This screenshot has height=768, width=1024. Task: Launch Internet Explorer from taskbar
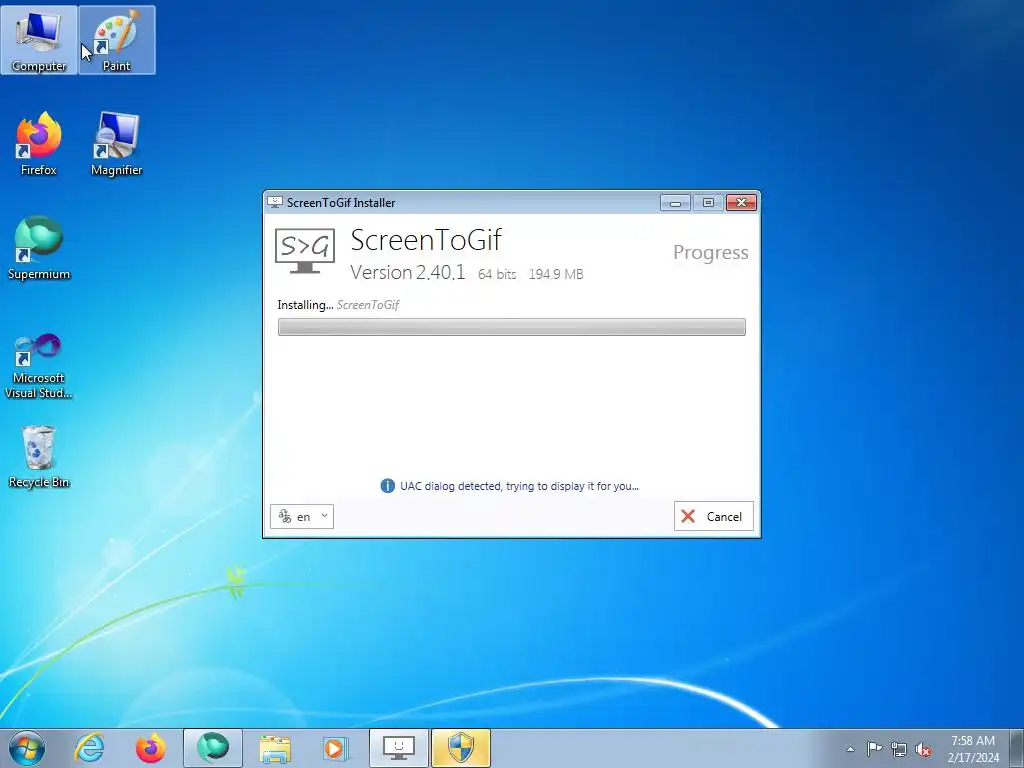coord(89,748)
